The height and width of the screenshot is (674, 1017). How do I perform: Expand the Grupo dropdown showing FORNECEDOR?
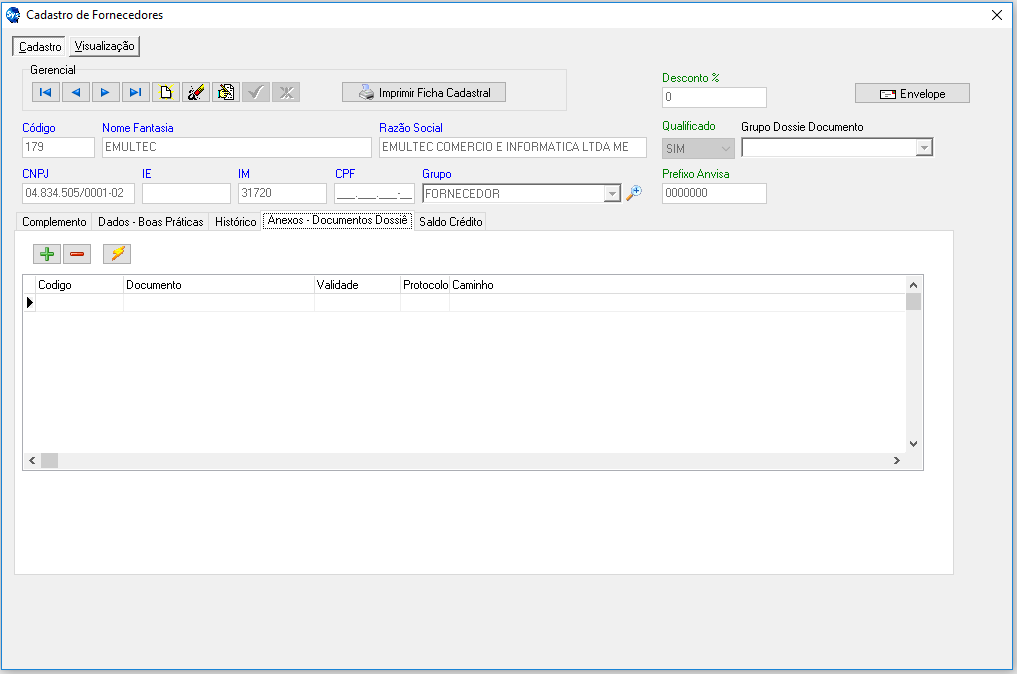(612, 194)
